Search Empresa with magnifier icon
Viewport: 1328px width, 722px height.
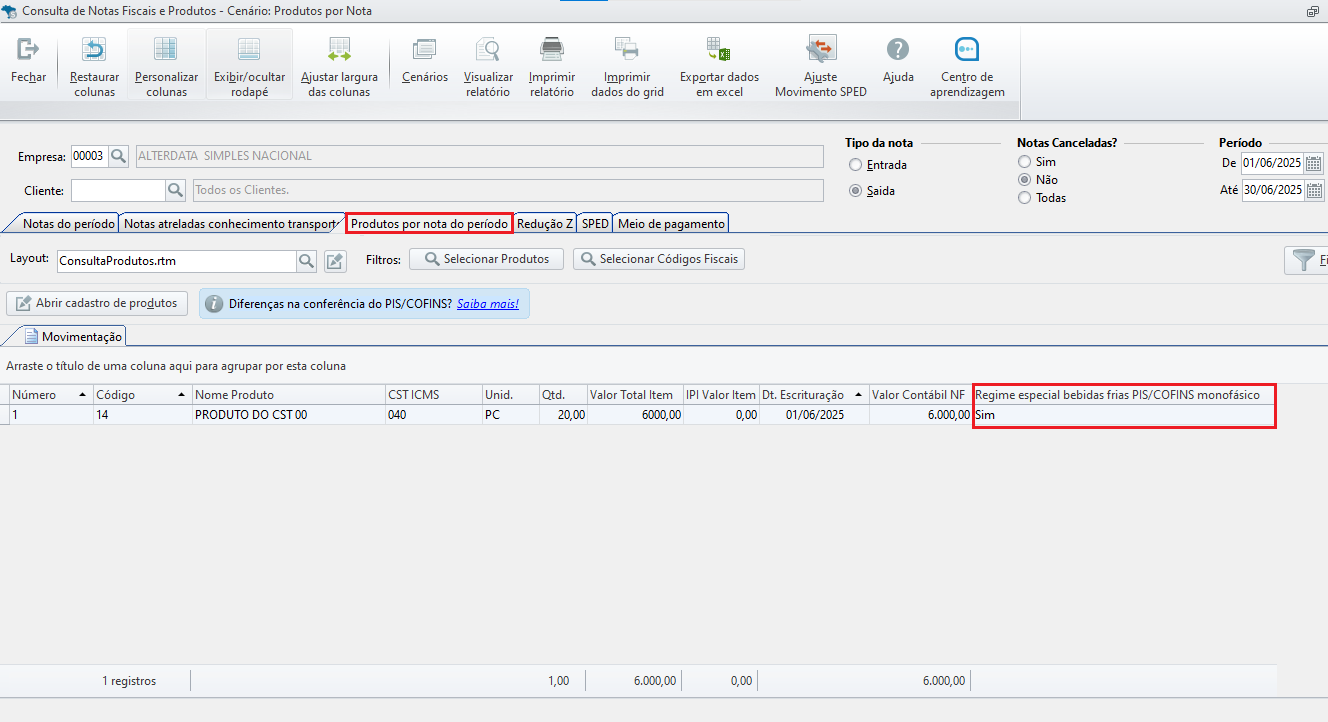pos(119,156)
